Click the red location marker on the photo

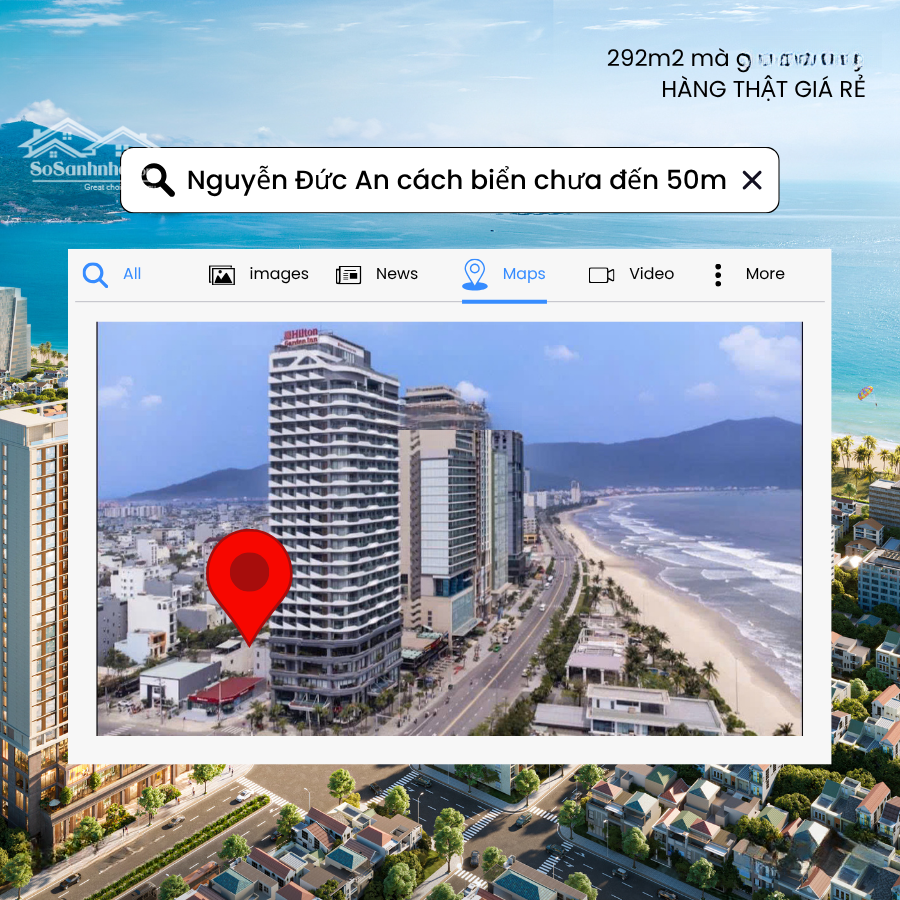click(x=249, y=575)
